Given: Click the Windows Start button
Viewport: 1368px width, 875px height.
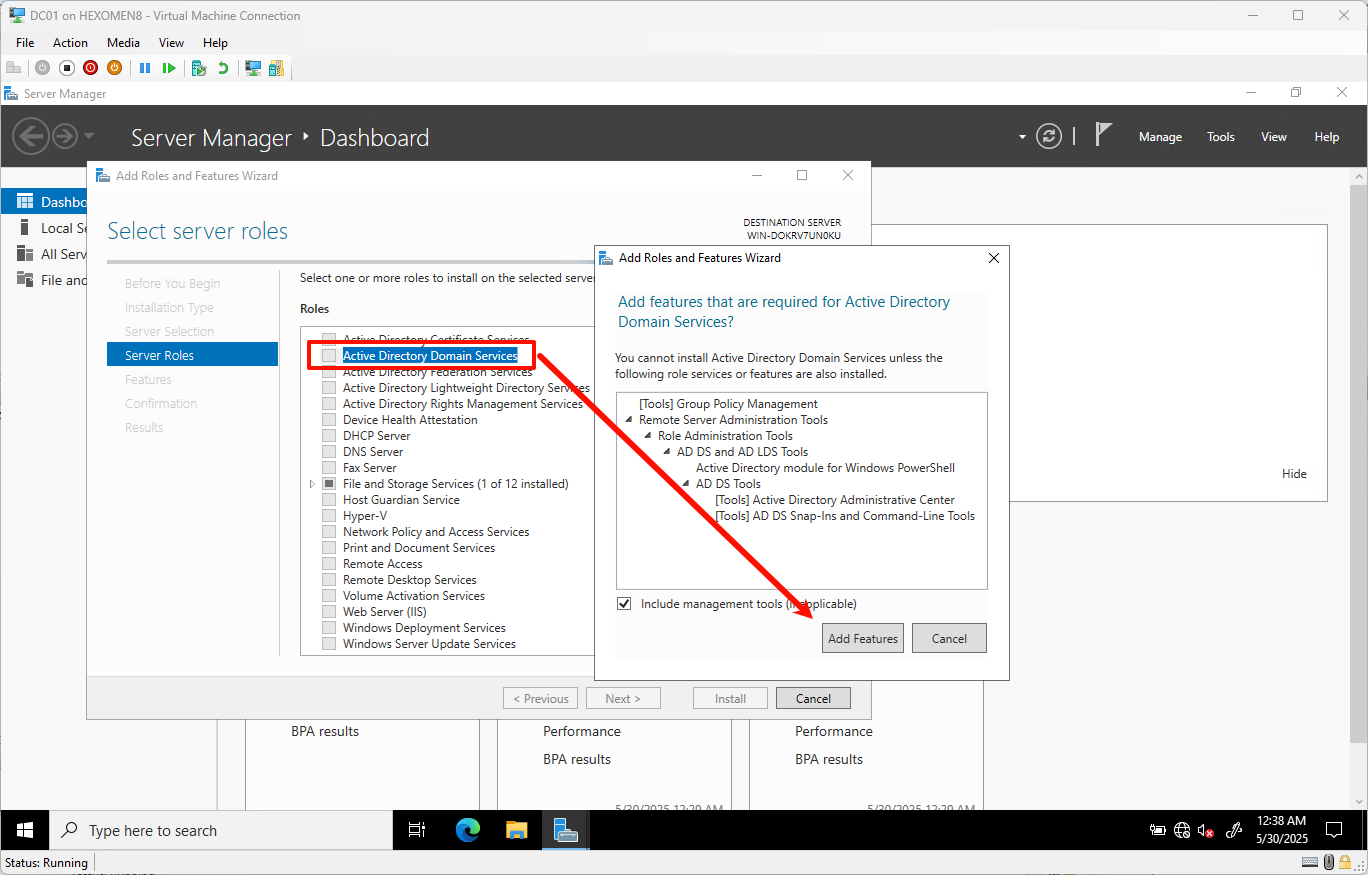Looking at the screenshot, I should [x=25, y=830].
